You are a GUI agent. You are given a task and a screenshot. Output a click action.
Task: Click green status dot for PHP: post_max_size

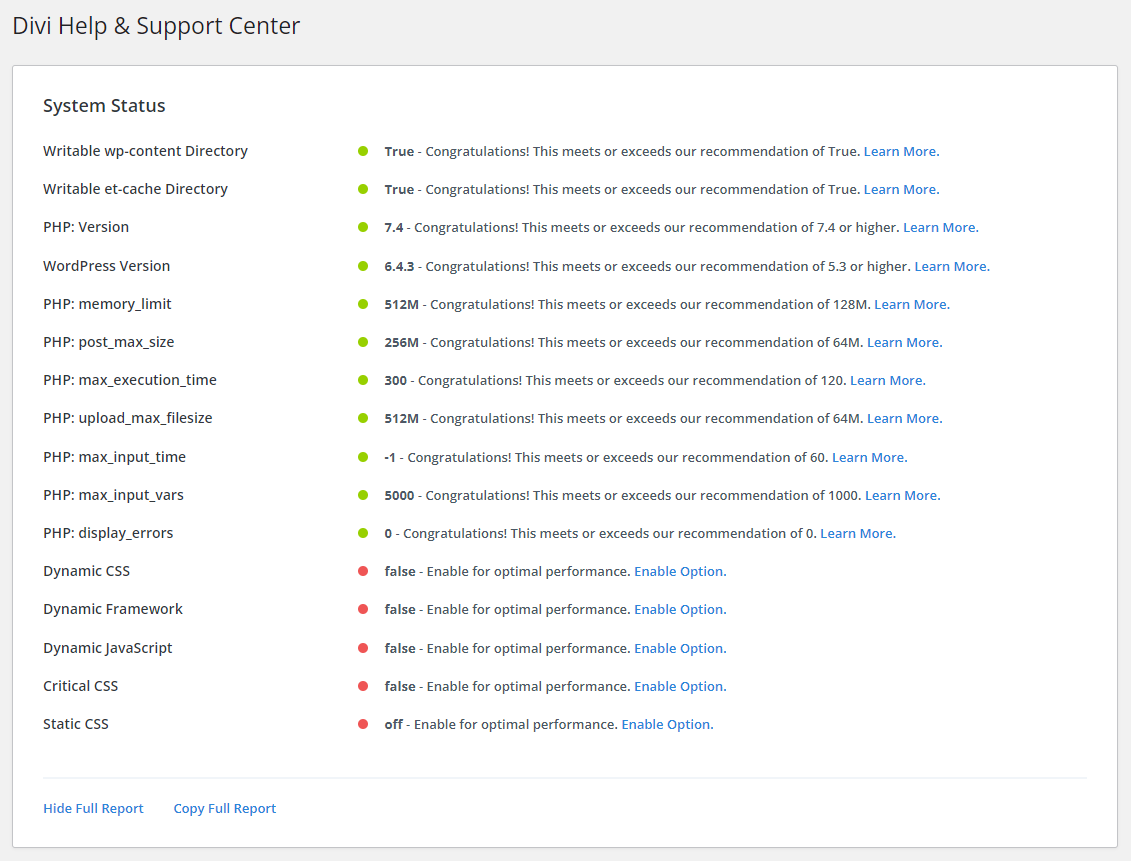(x=363, y=342)
